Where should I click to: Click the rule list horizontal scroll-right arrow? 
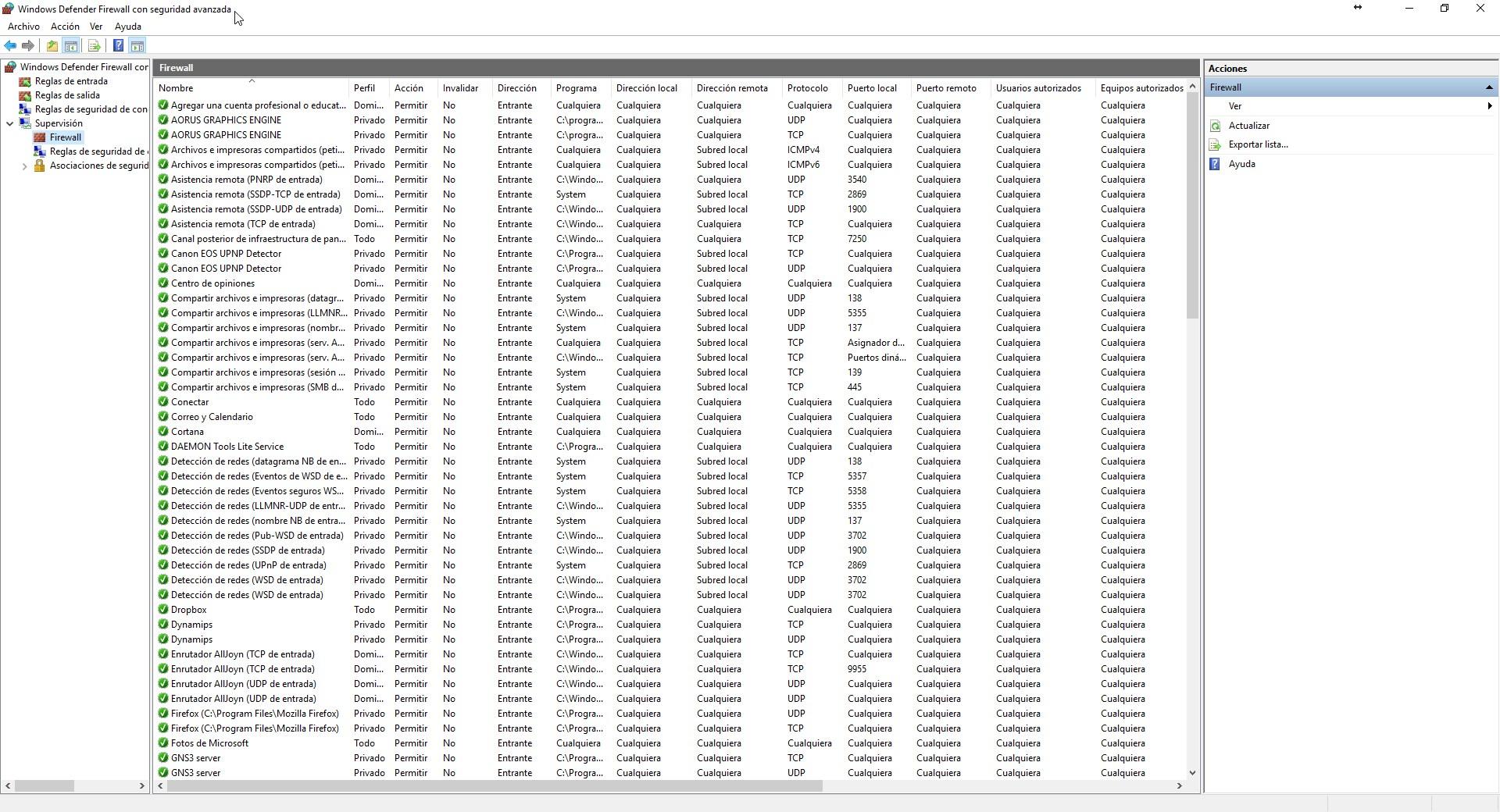[1179, 786]
